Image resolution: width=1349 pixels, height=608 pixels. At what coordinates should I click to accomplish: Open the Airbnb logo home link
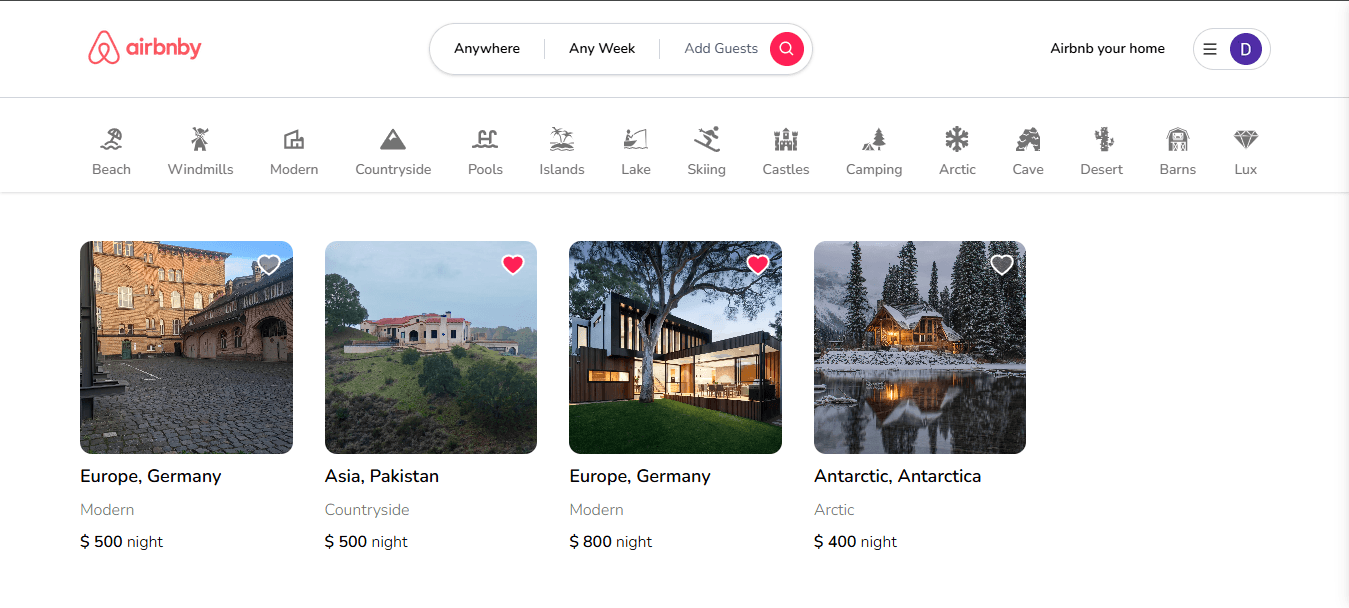click(x=145, y=48)
